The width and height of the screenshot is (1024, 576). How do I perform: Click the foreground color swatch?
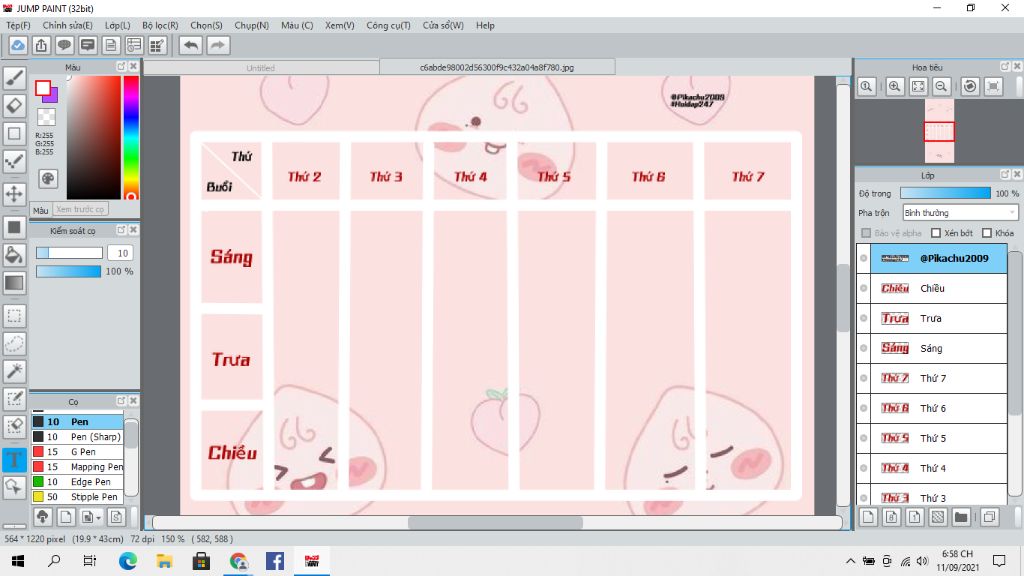(43, 88)
